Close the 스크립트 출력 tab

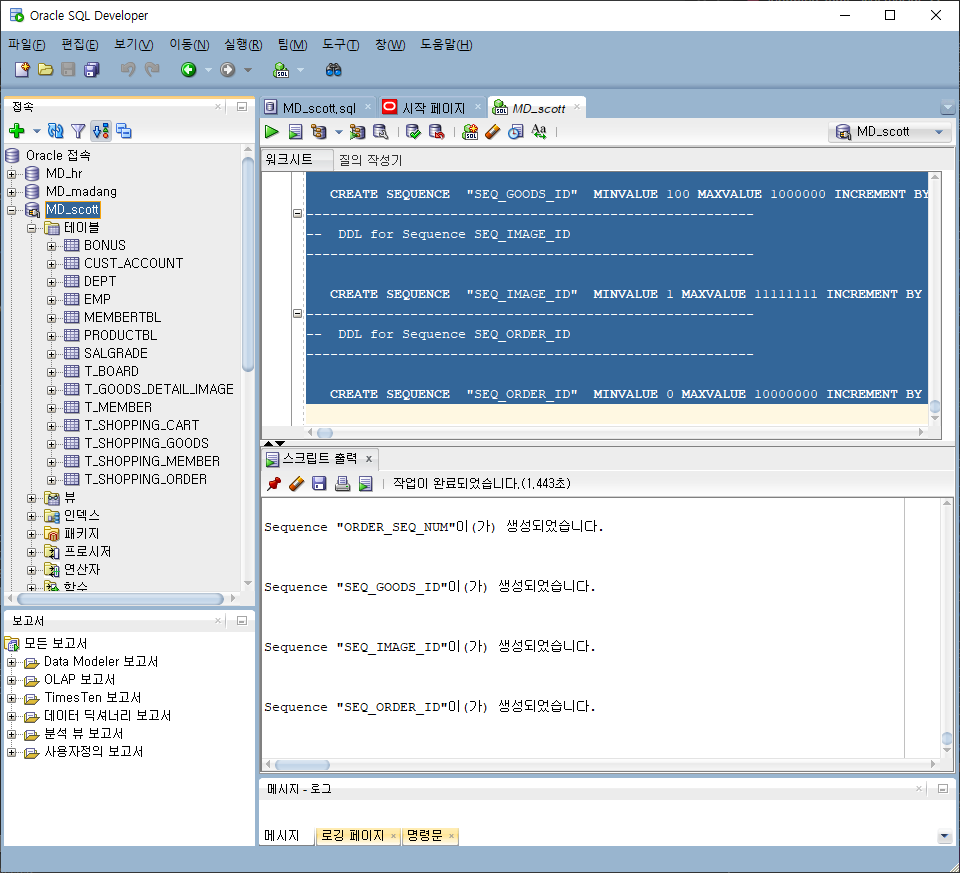point(369,459)
